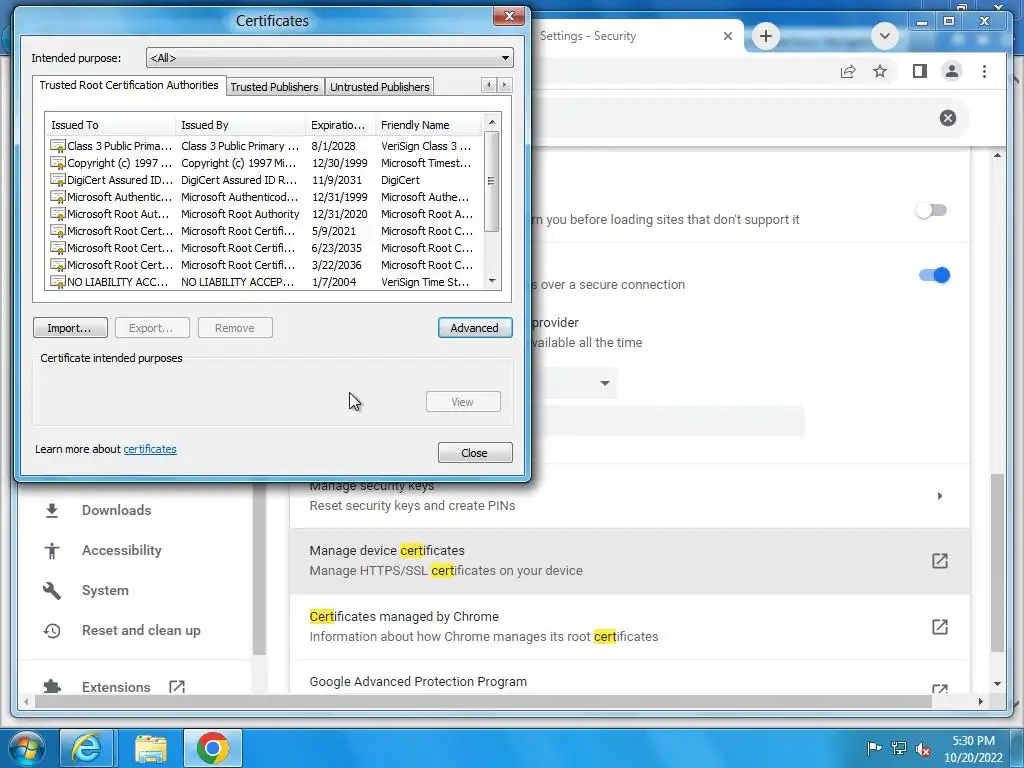1024x768 pixels.
Task: Open Chrome profile avatar icon
Action: [x=952, y=71]
